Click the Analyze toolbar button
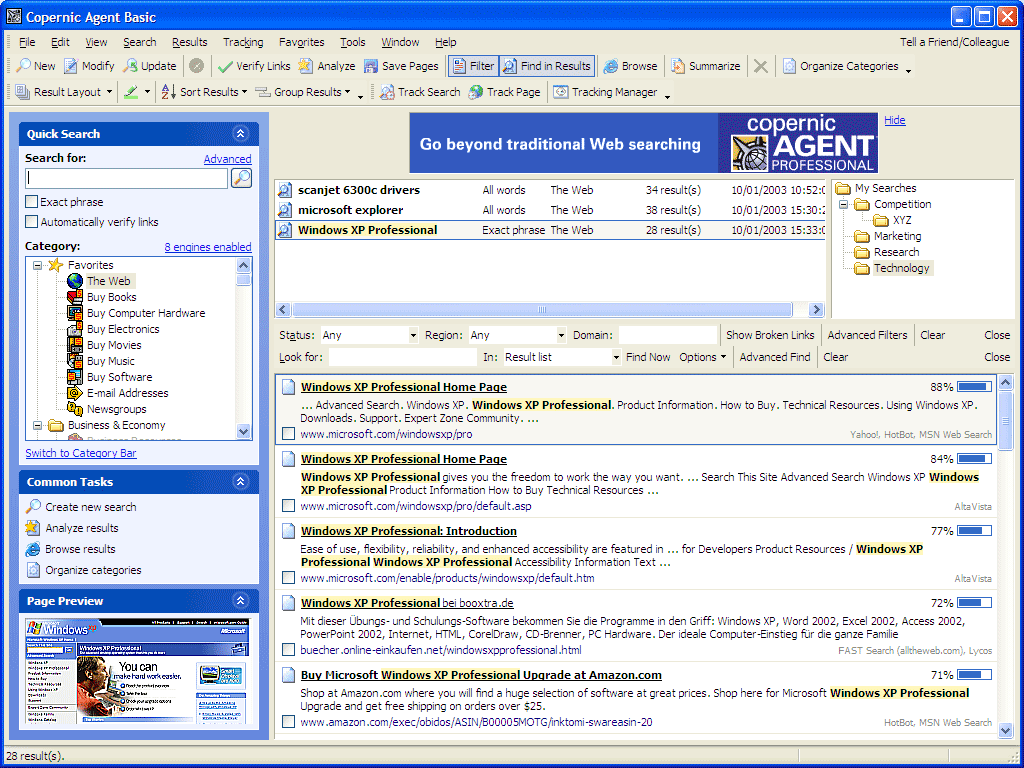The width and height of the screenshot is (1024, 768). (327, 66)
